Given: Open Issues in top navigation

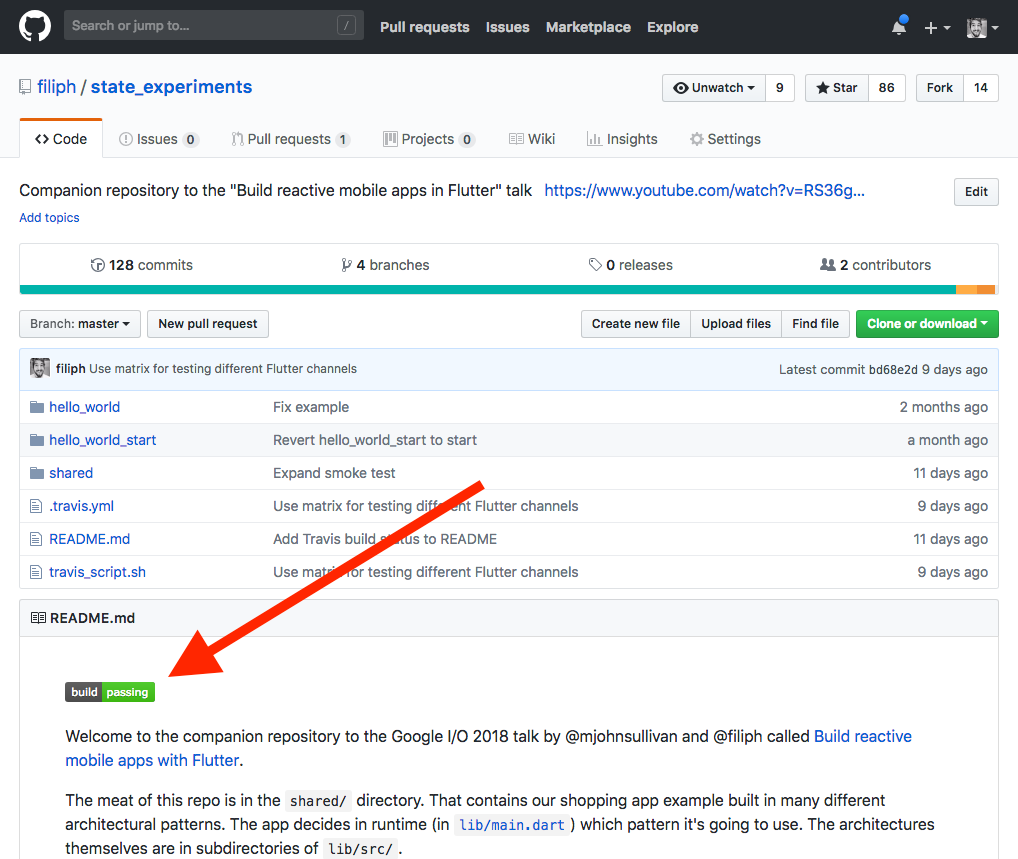Looking at the screenshot, I should [x=508, y=27].
